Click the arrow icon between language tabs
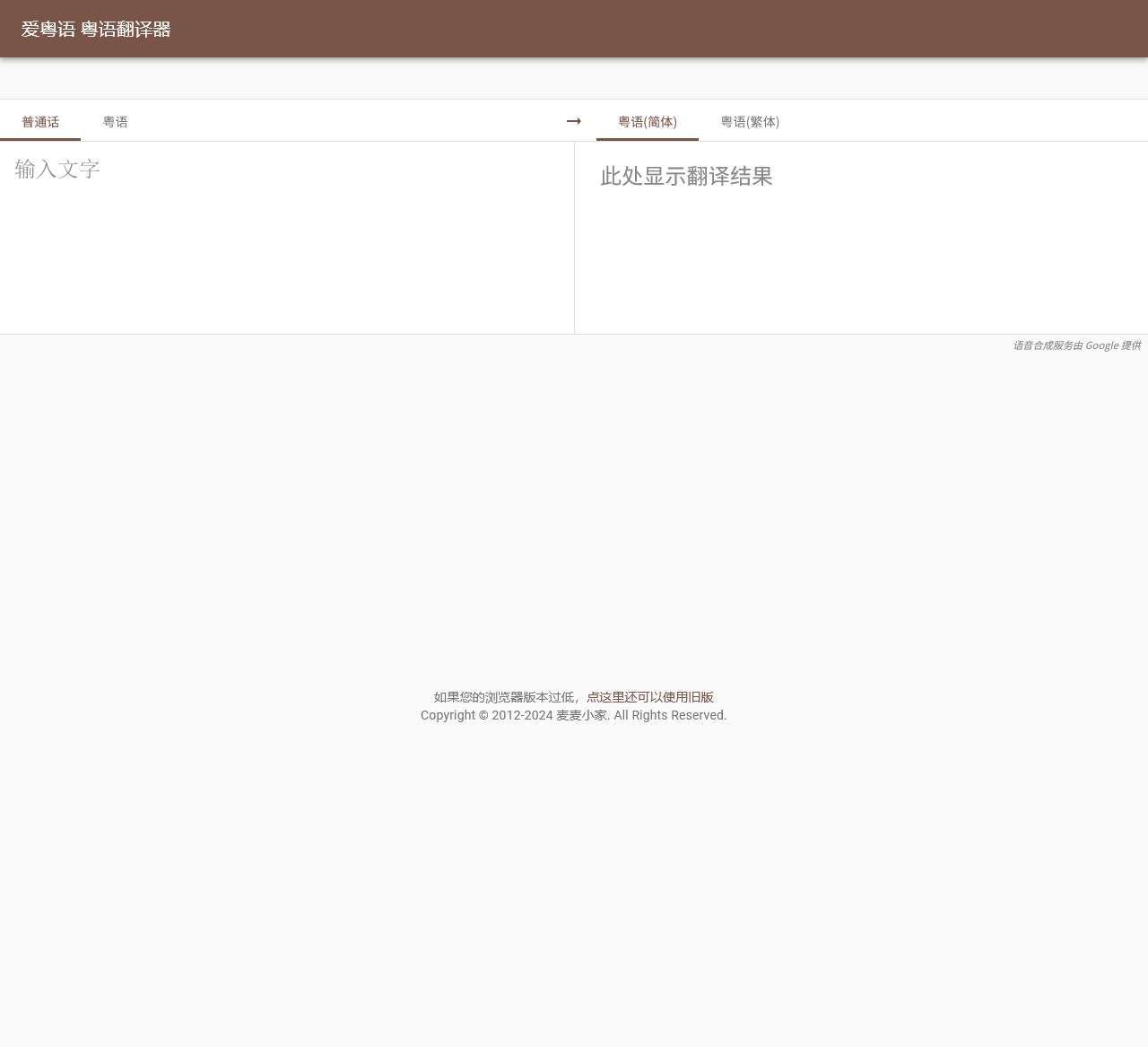 pos(574,119)
